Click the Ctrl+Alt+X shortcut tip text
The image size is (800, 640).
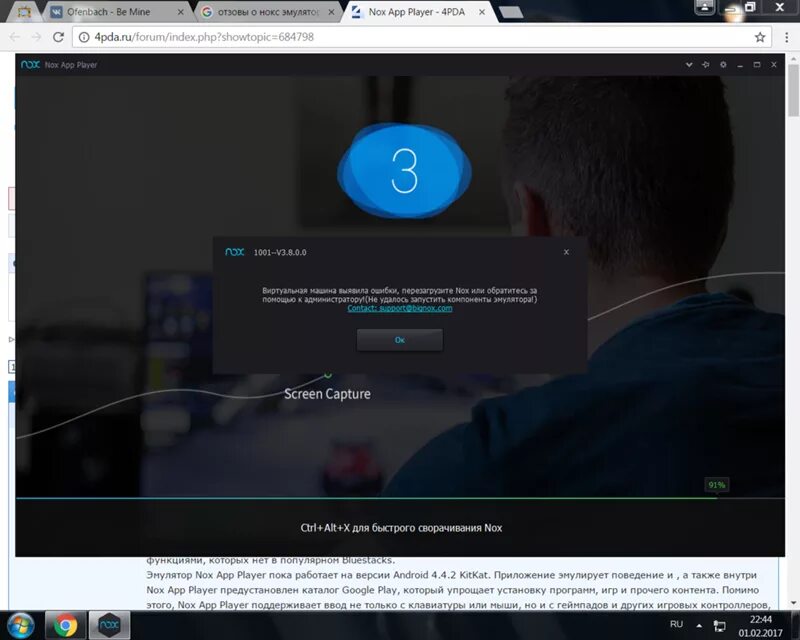401,528
